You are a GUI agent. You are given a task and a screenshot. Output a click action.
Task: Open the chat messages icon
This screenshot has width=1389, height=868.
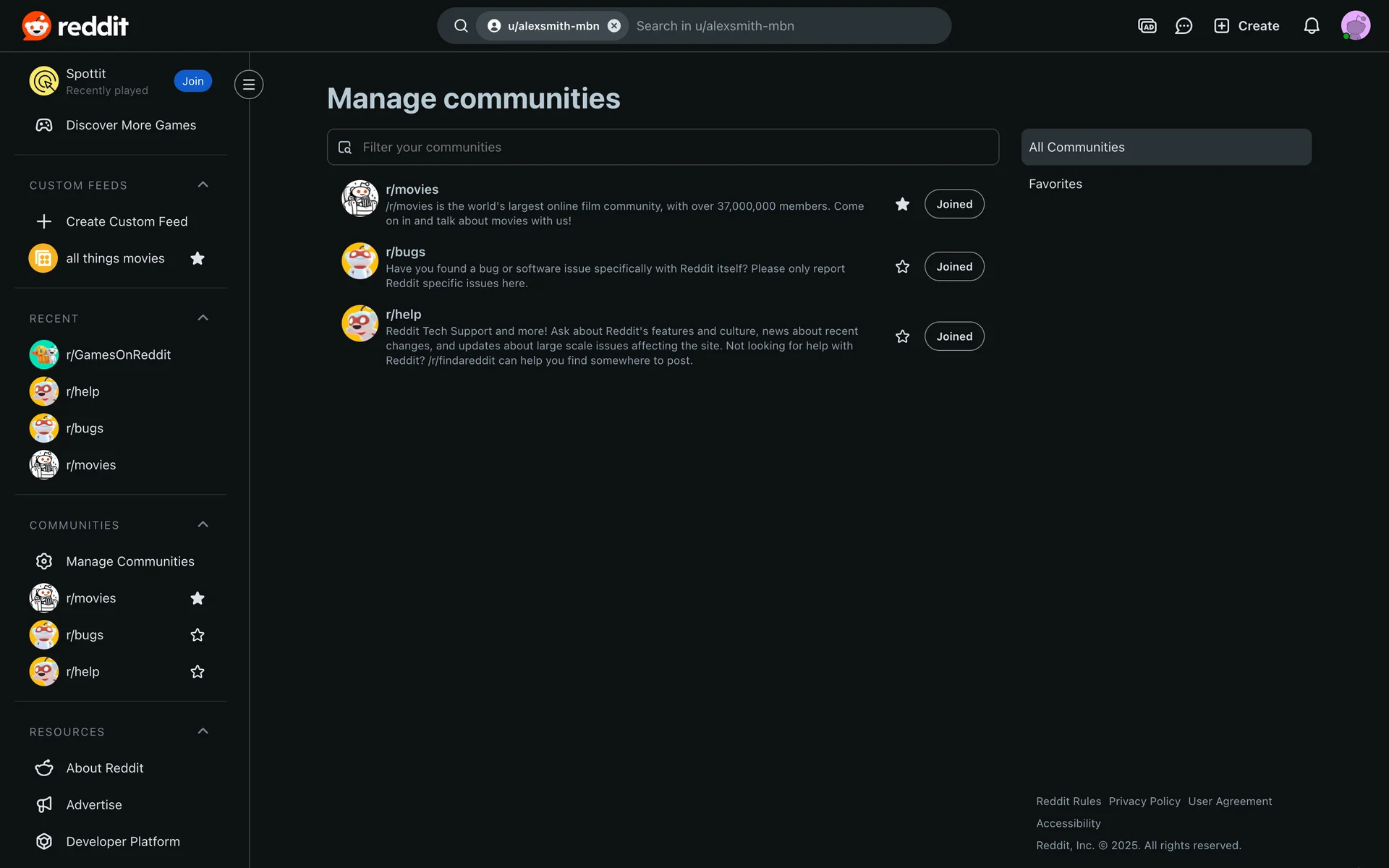pos(1184,26)
